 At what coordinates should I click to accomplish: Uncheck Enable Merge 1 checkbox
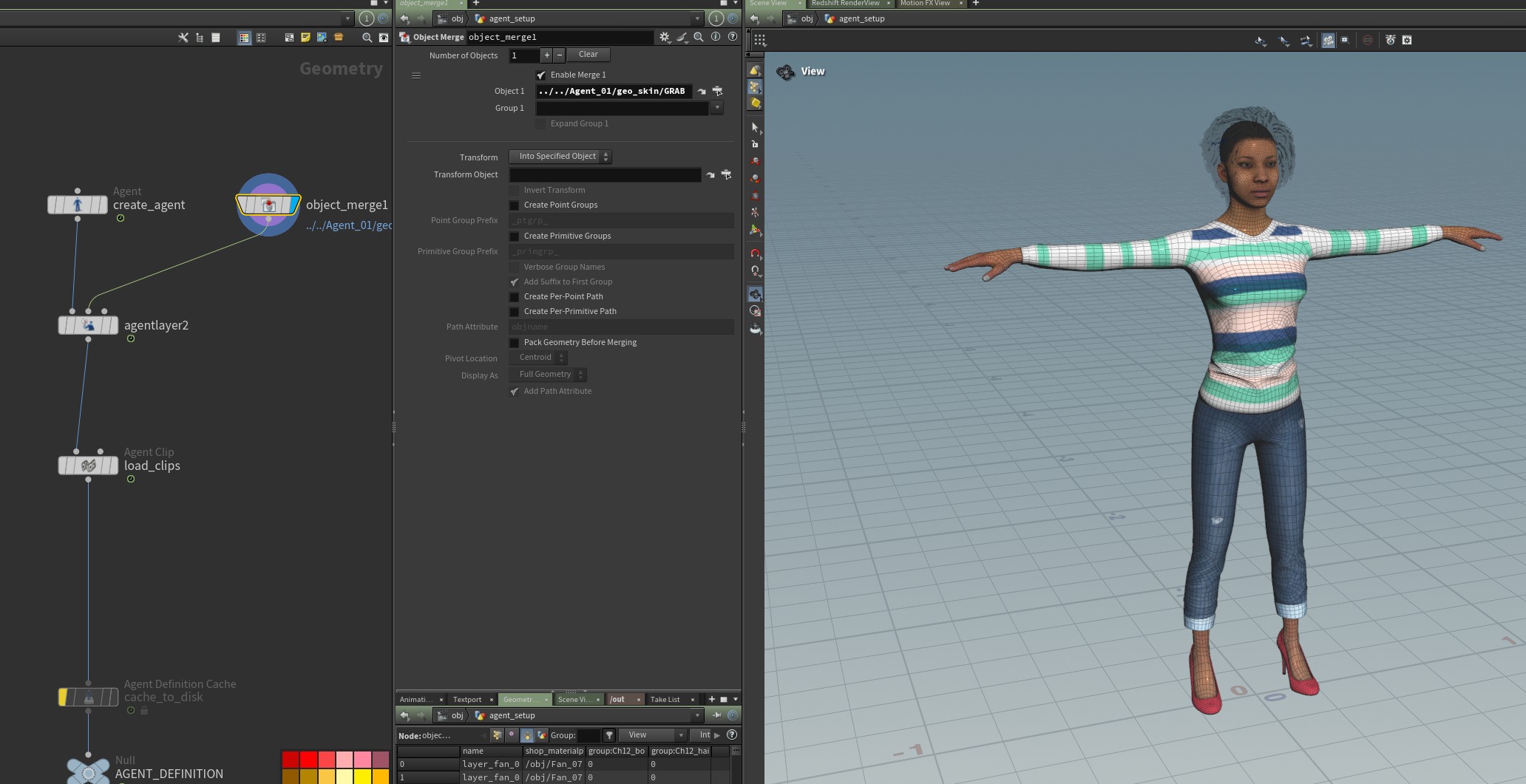(x=541, y=75)
